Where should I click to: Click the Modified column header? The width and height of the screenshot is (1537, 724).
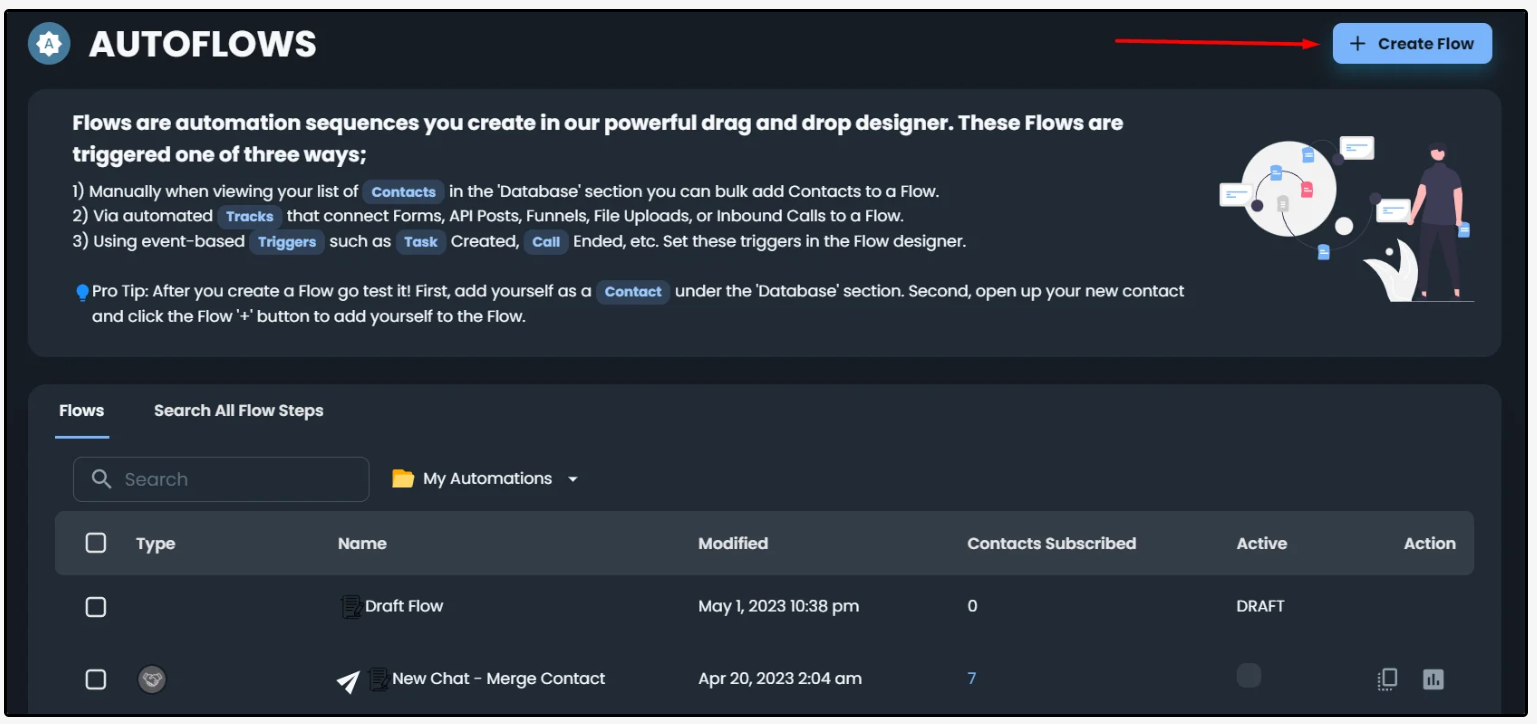pos(733,543)
